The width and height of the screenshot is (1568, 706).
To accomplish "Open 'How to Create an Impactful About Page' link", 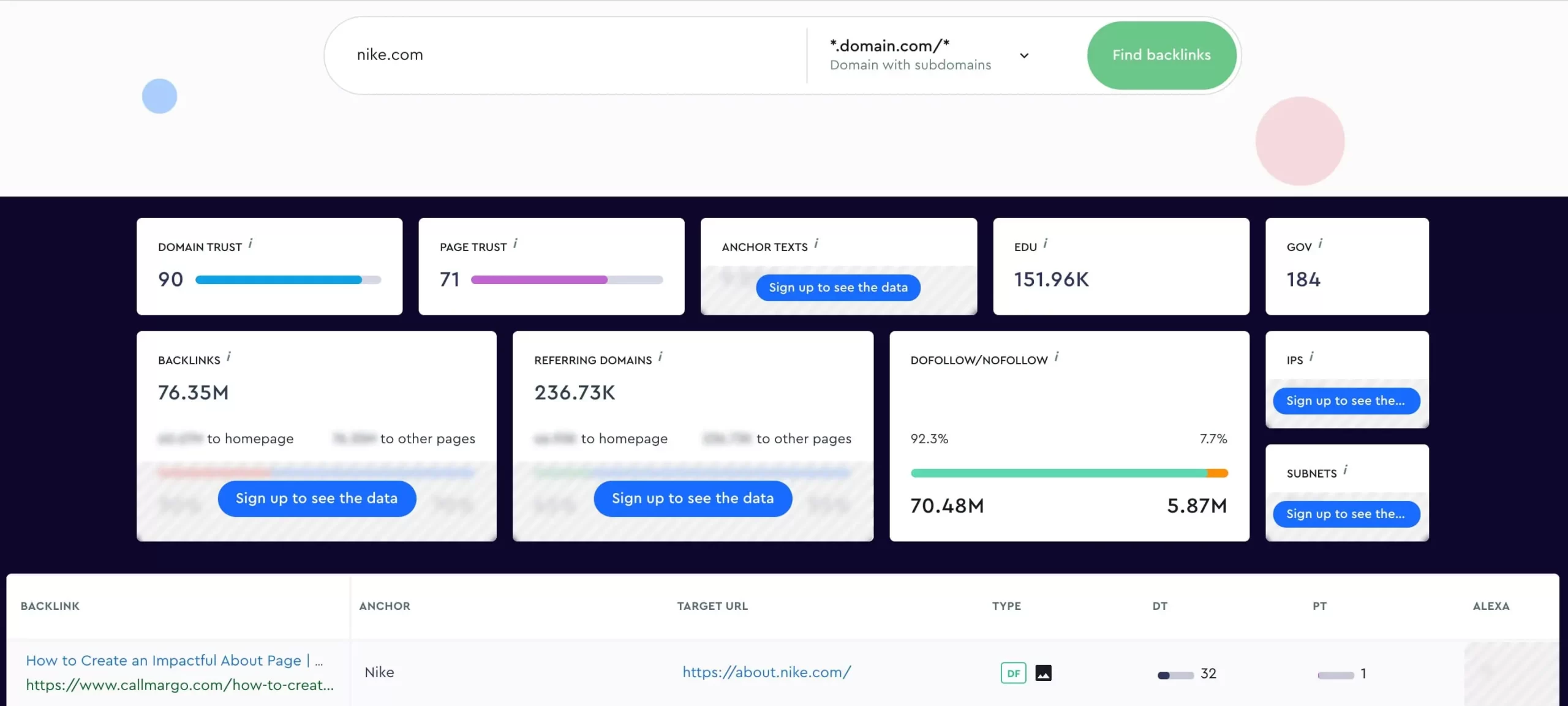I will [x=164, y=661].
